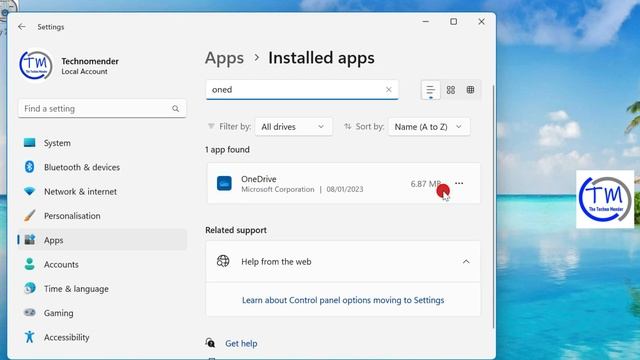Screen dimensions: 640x360
Task: Click the Technomender profile picture
Action: tap(36, 66)
